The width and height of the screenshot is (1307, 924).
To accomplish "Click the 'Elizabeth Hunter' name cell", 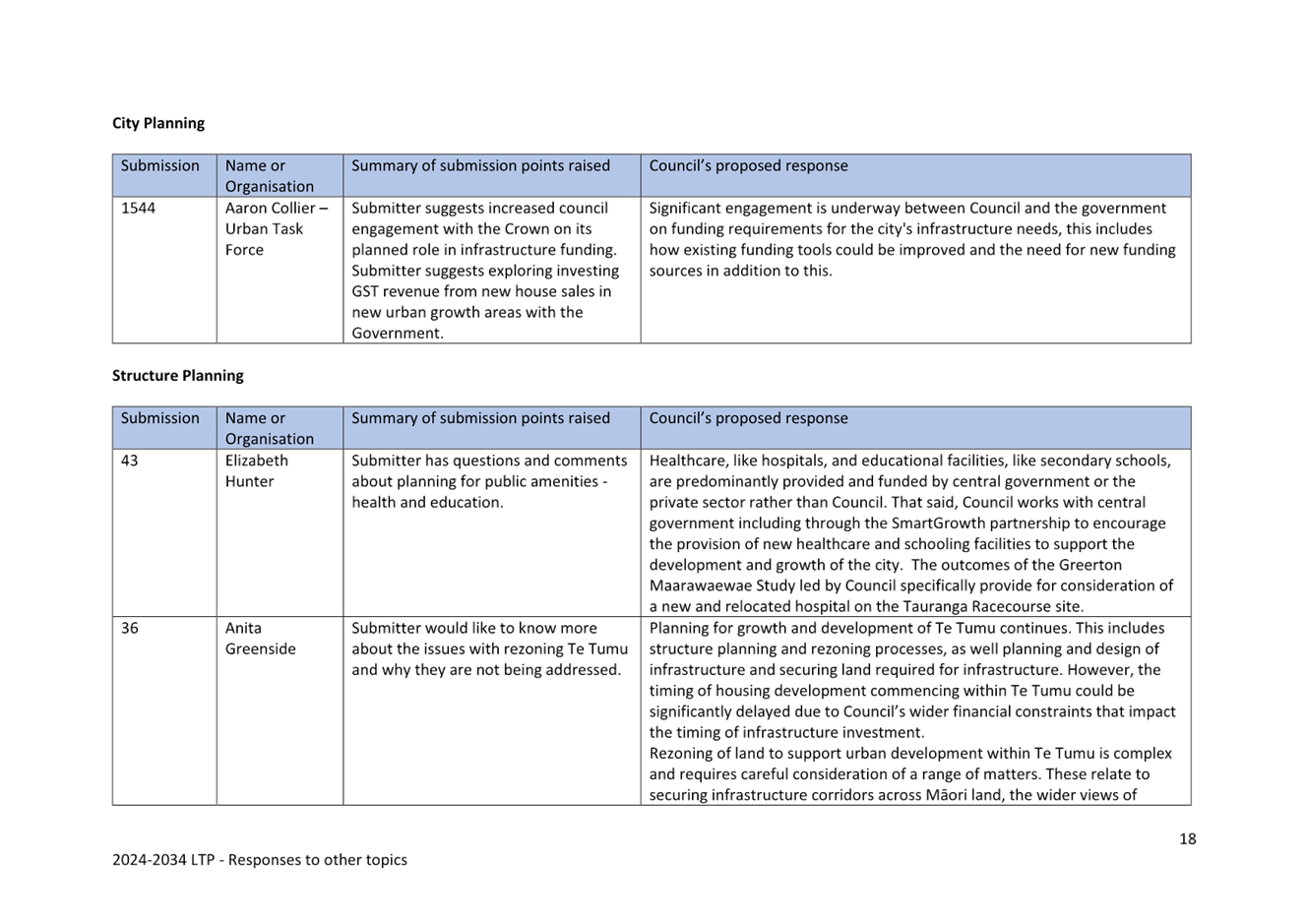I will coord(280,533).
